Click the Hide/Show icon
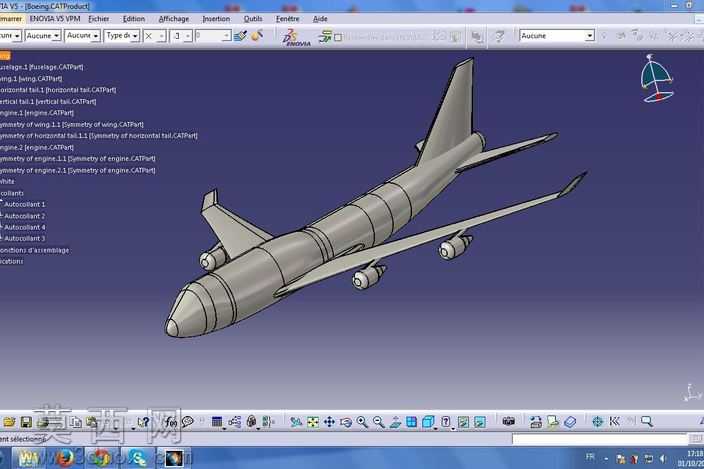 click(463, 422)
